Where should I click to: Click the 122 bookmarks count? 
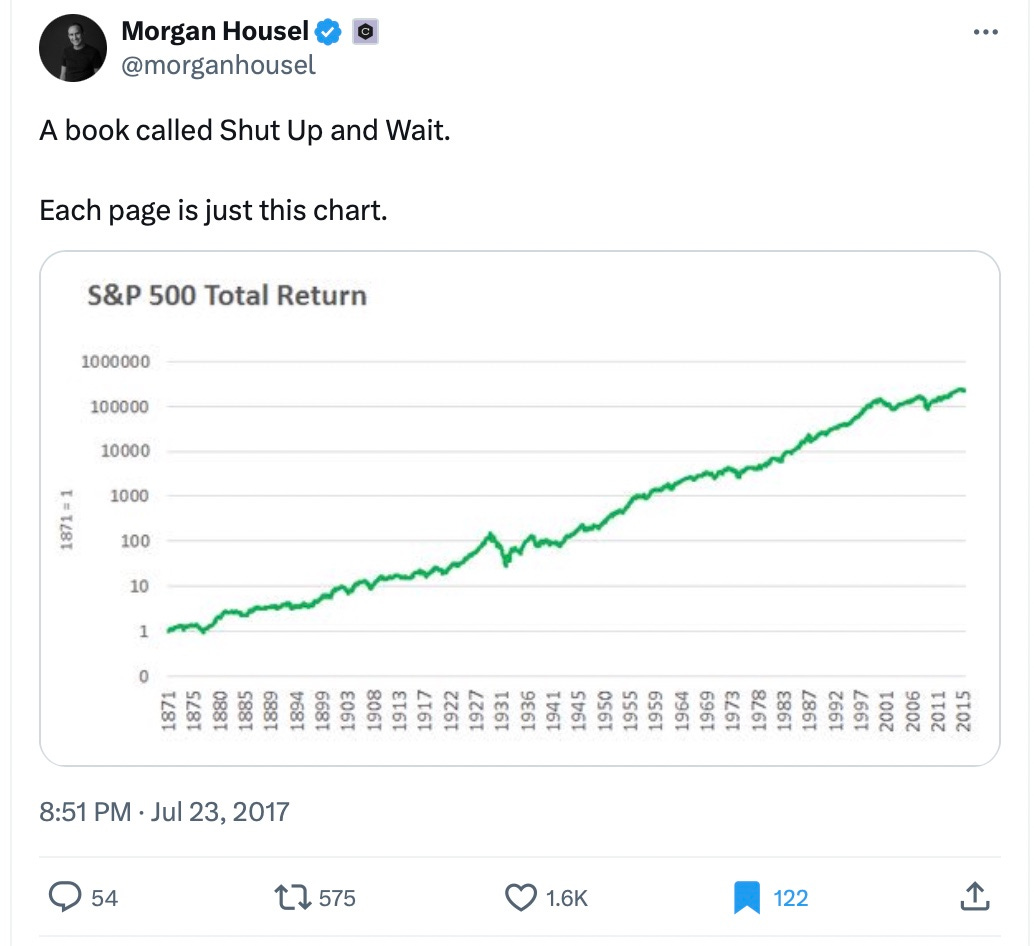791,898
